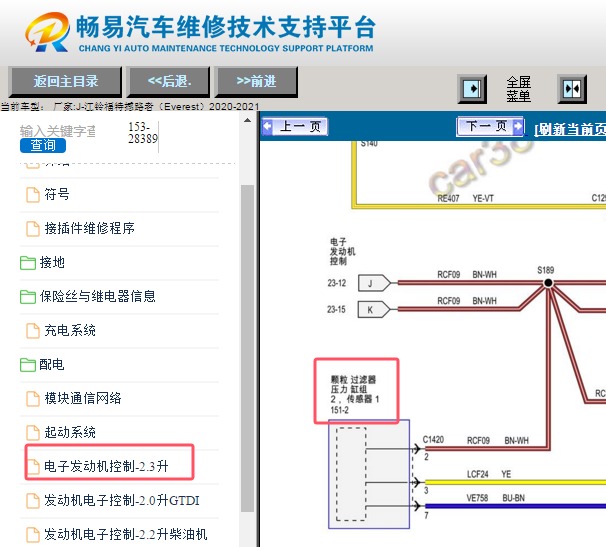Click wire label LCF24 YE

pyautogui.click(x=489, y=474)
